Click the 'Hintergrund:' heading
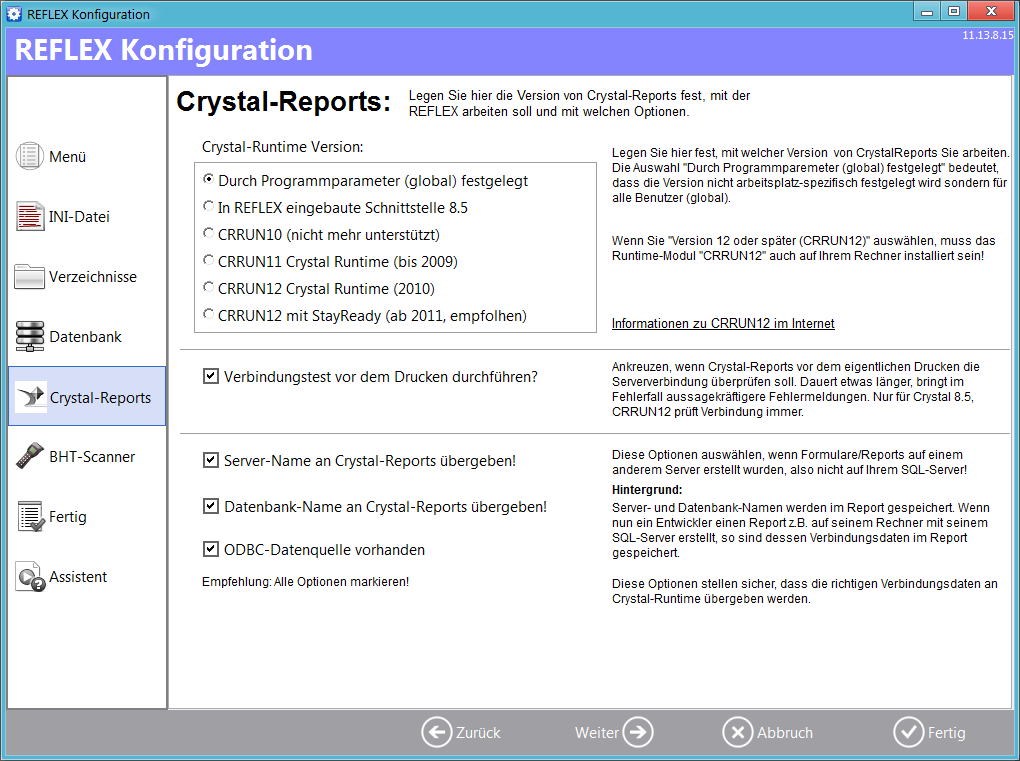Image resolution: width=1020 pixels, height=761 pixels. click(x=647, y=490)
